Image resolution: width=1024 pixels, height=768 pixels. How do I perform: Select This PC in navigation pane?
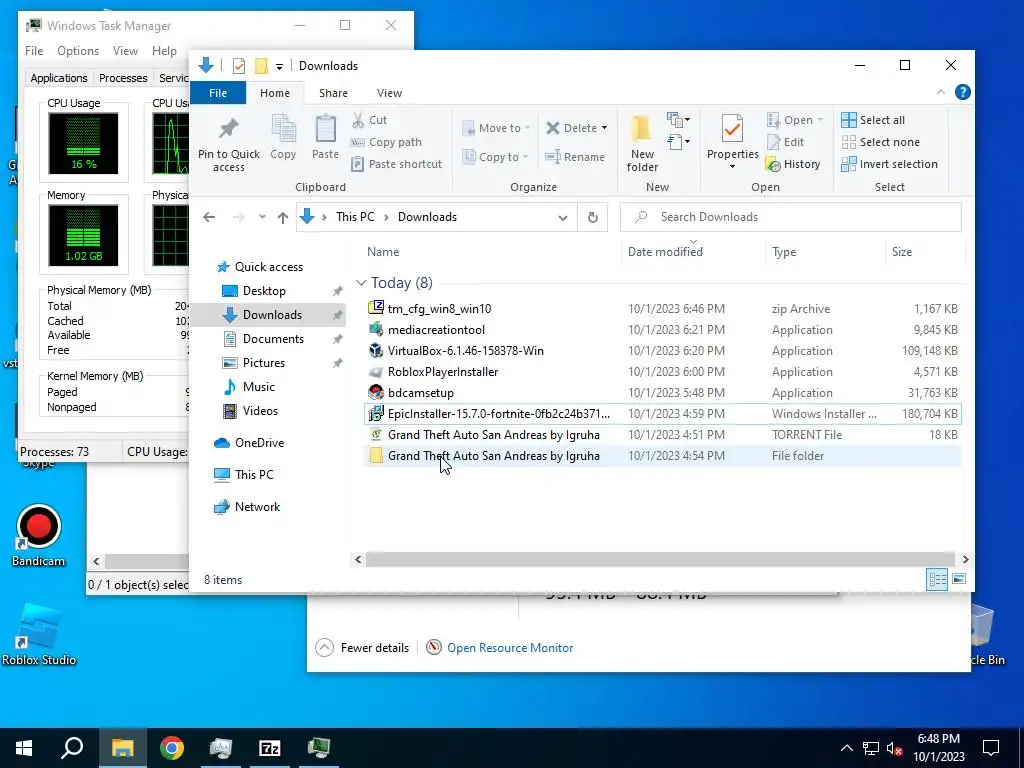click(x=253, y=475)
